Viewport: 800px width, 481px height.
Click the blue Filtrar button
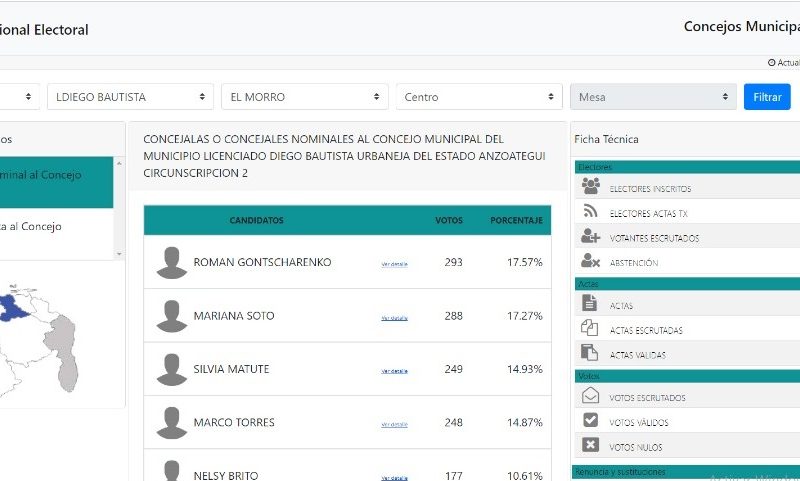coord(767,96)
